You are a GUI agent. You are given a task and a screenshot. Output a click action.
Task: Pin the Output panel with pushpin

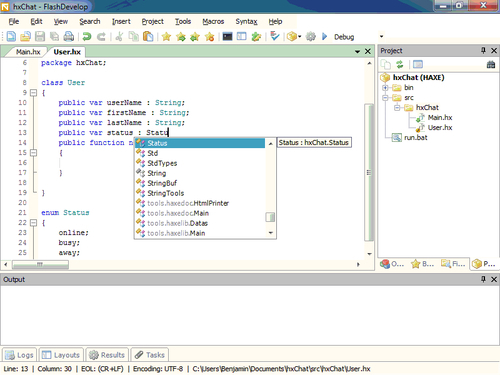tap(484, 279)
